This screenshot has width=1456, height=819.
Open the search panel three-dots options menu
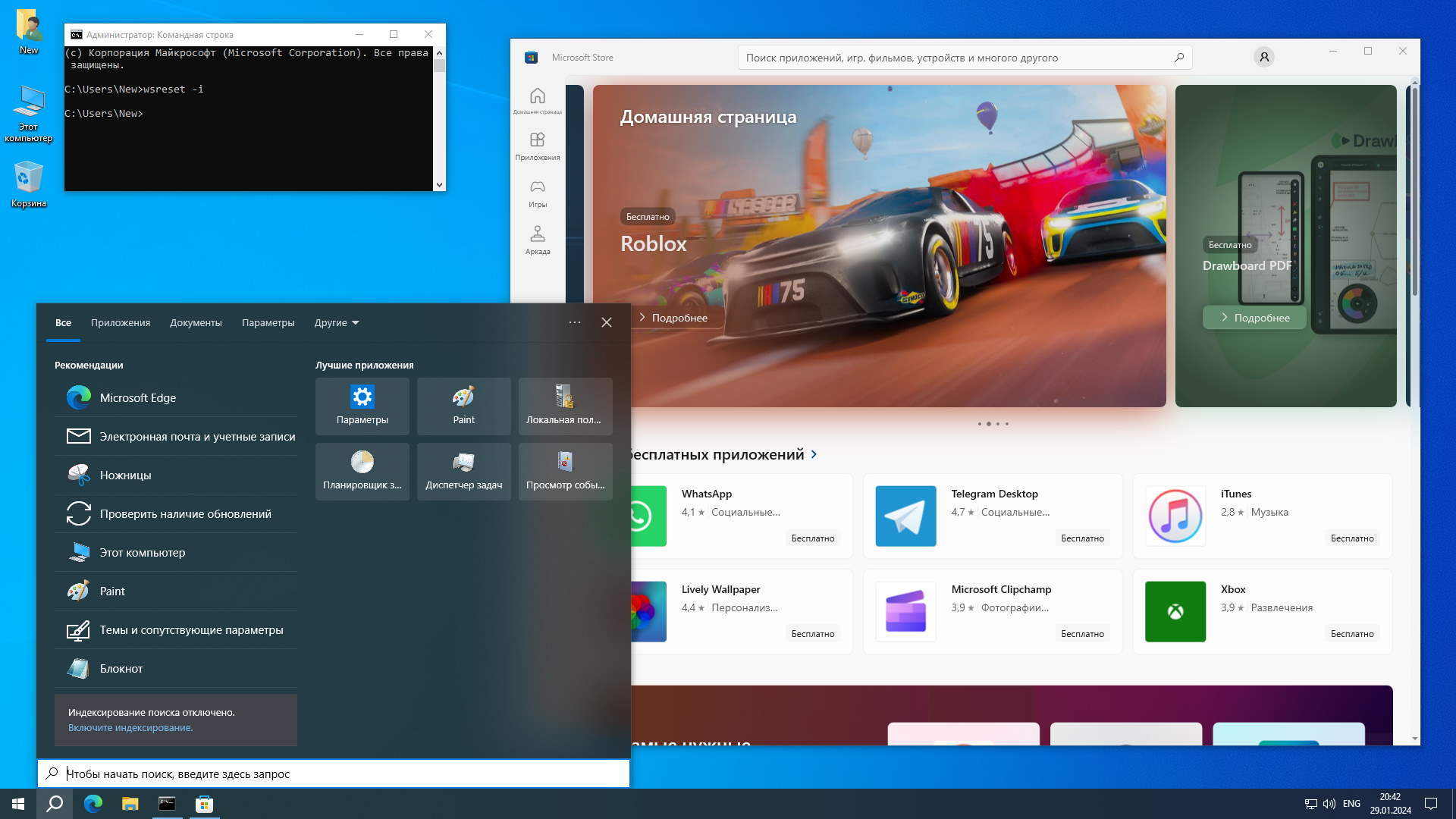click(574, 322)
